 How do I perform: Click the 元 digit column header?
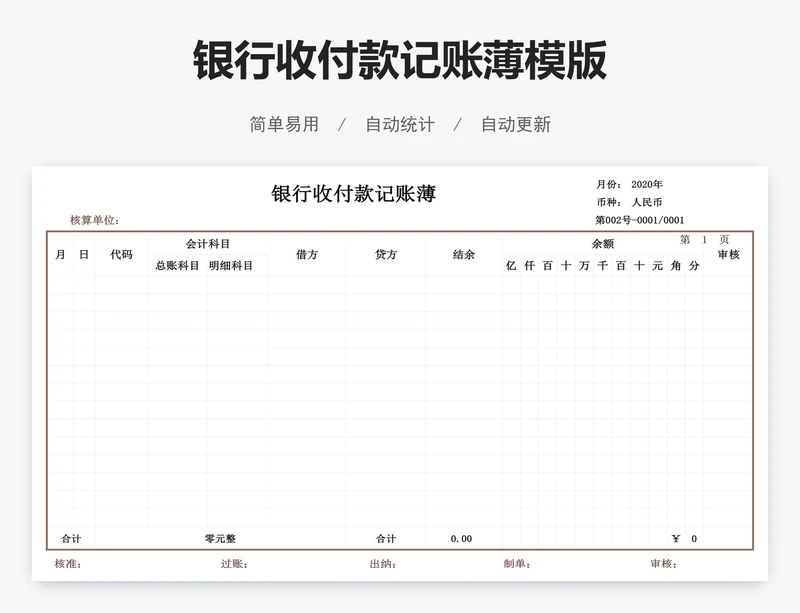(658, 265)
